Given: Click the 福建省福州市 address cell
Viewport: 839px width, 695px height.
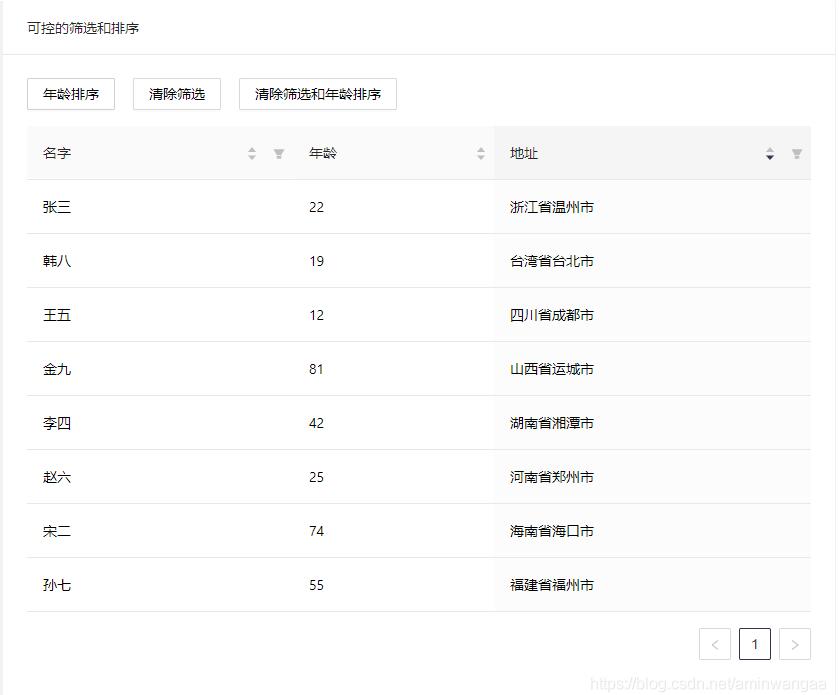Looking at the screenshot, I should [x=552, y=585].
